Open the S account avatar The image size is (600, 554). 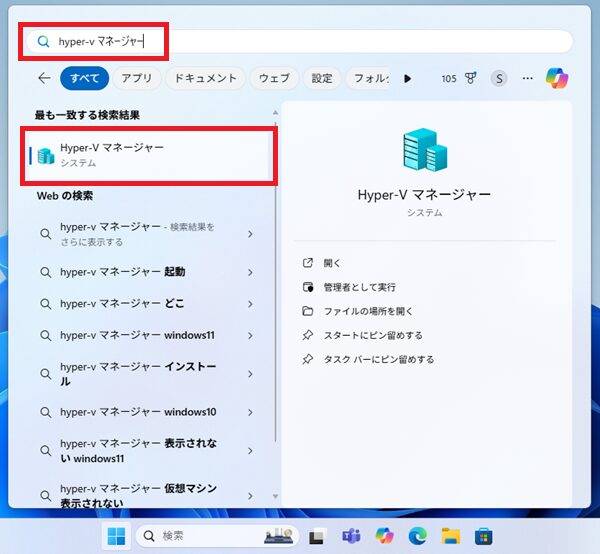(499, 79)
